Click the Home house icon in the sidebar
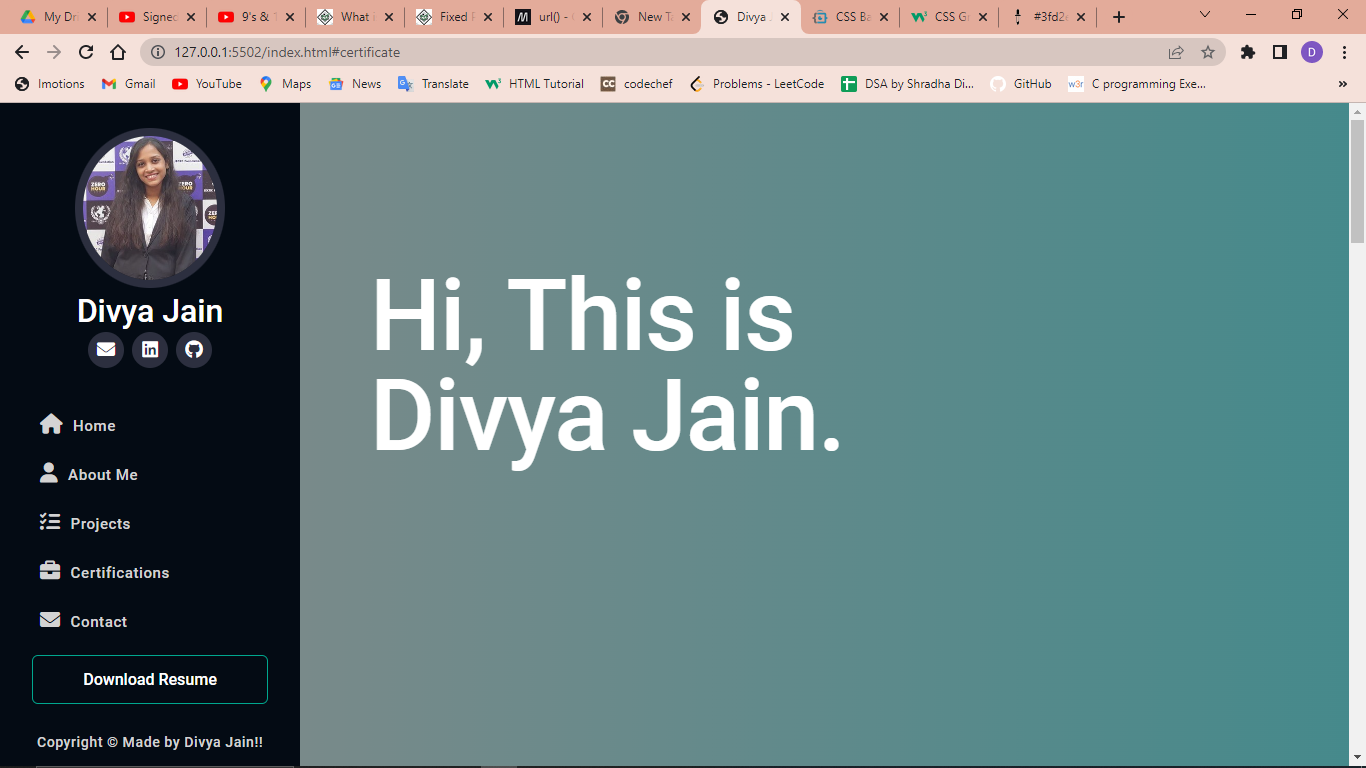This screenshot has width=1366, height=768. point(51,425)
